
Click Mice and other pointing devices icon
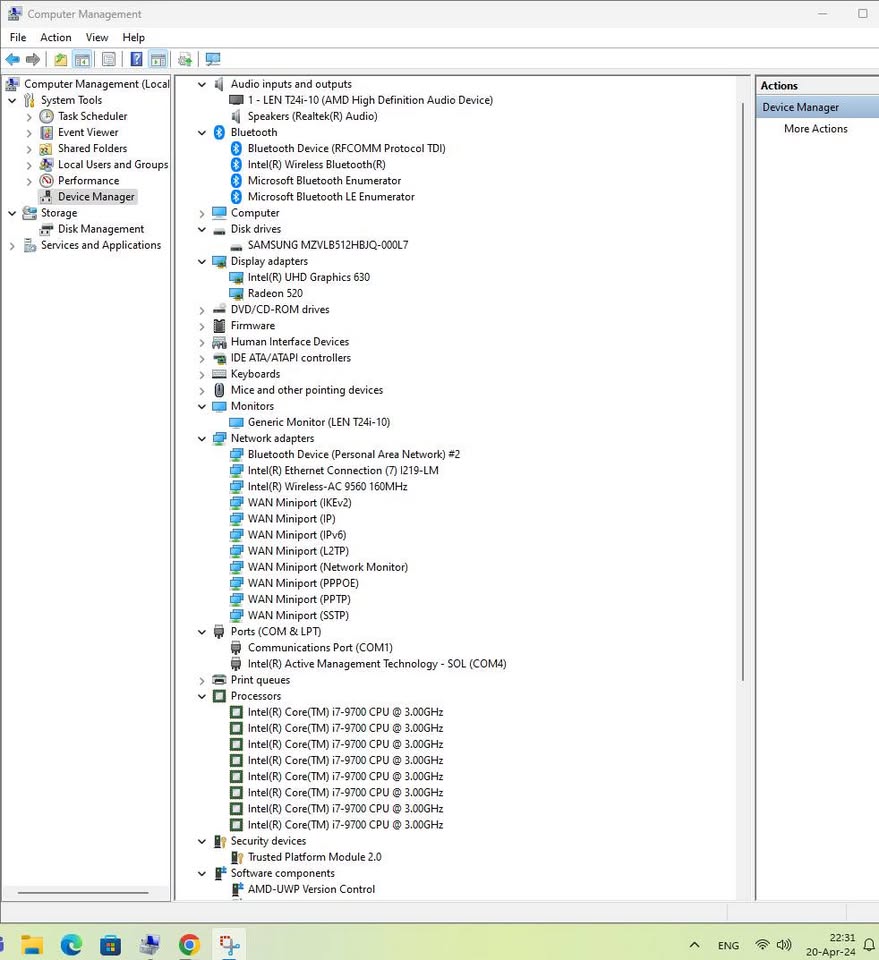pos(219,390)
